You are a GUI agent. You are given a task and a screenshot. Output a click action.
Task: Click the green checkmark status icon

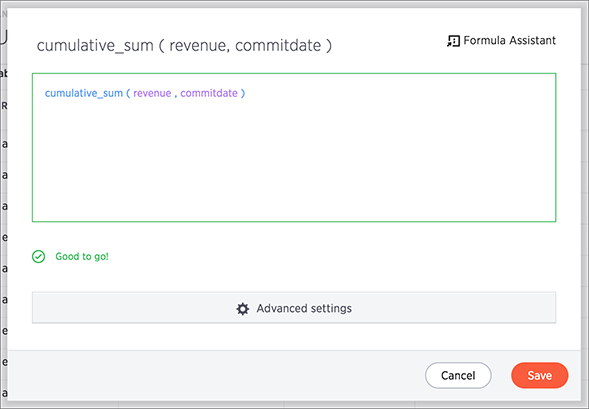coord(38,257)
